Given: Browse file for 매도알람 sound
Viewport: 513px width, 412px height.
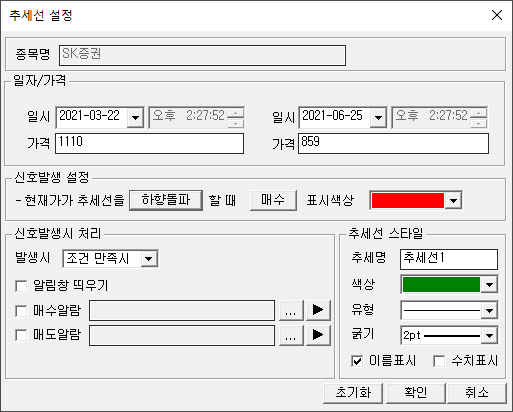Looking at the screenshot, I should click(x=291, y=335).
